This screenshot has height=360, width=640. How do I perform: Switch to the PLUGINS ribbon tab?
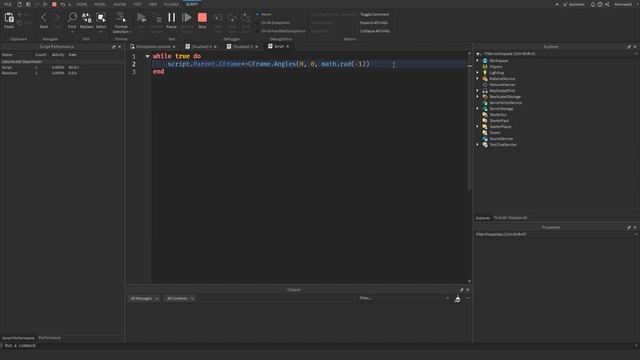[x=171, y=4]
